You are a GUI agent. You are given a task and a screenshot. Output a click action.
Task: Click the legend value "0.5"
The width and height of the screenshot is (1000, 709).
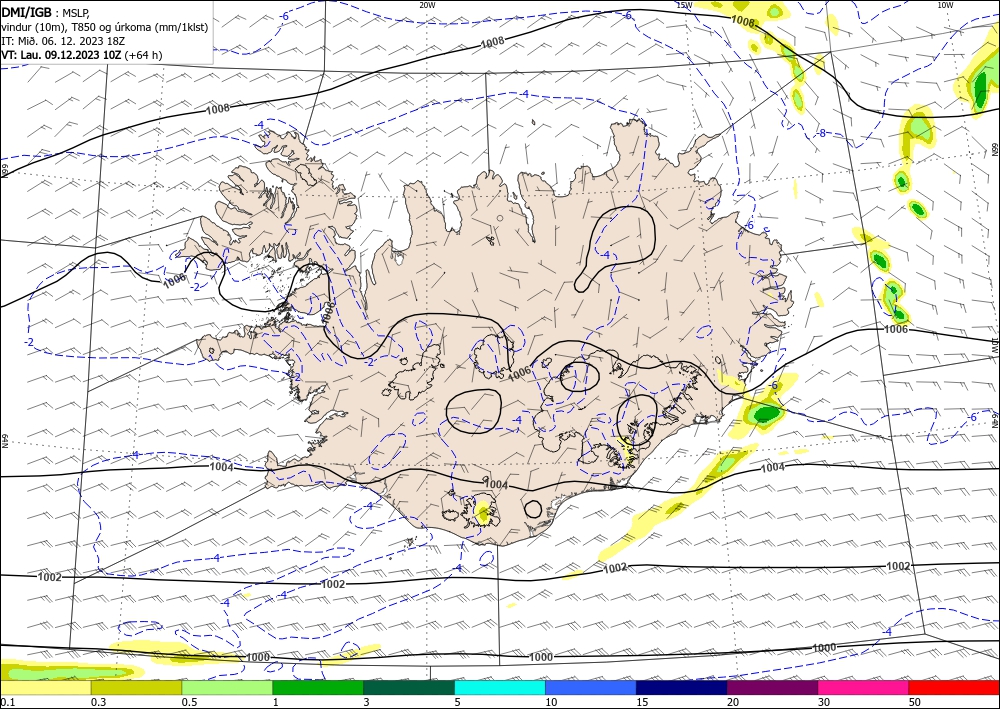tap(189, 702)
